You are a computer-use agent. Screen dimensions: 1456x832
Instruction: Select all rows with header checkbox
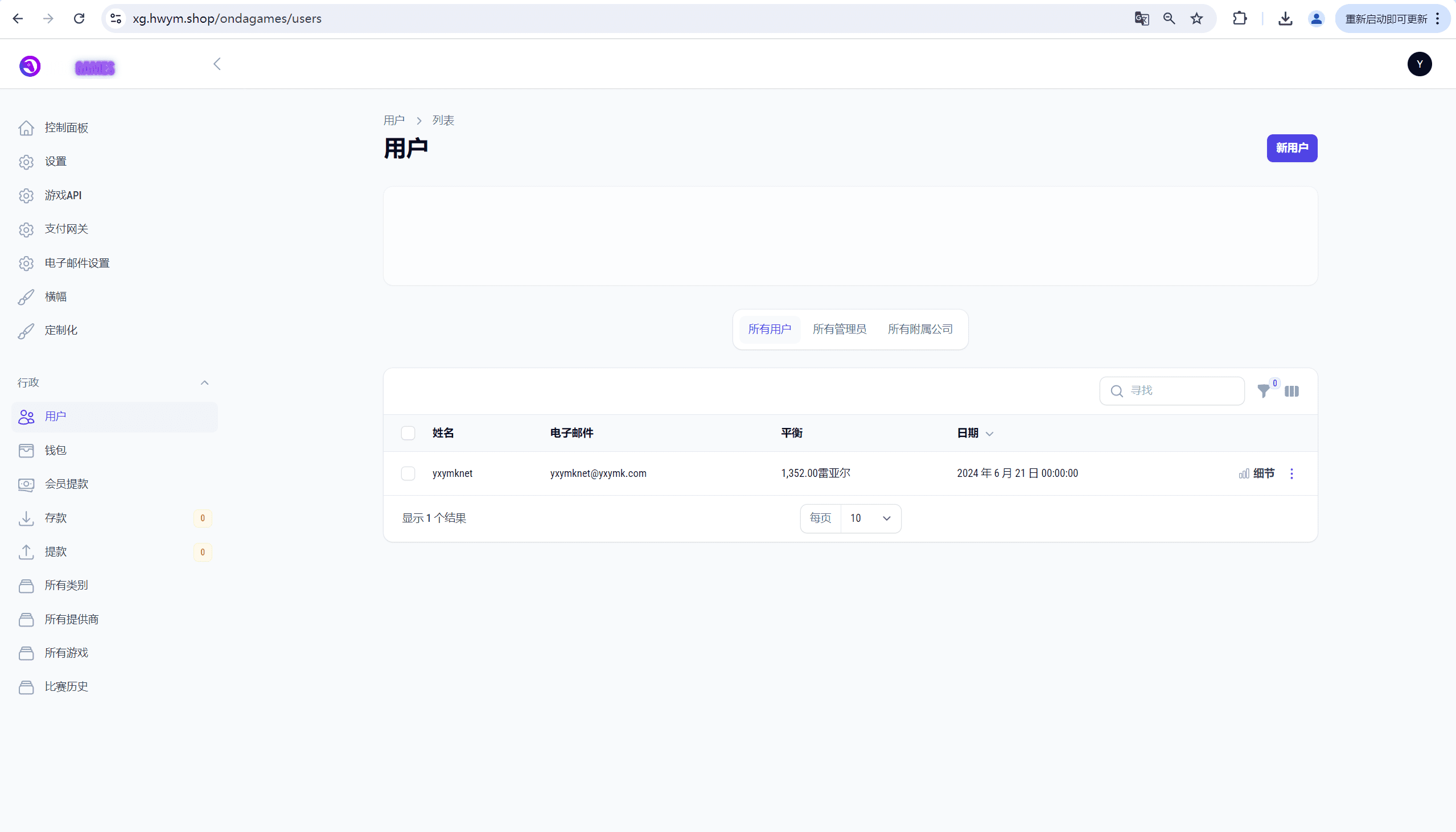point(408,433)
